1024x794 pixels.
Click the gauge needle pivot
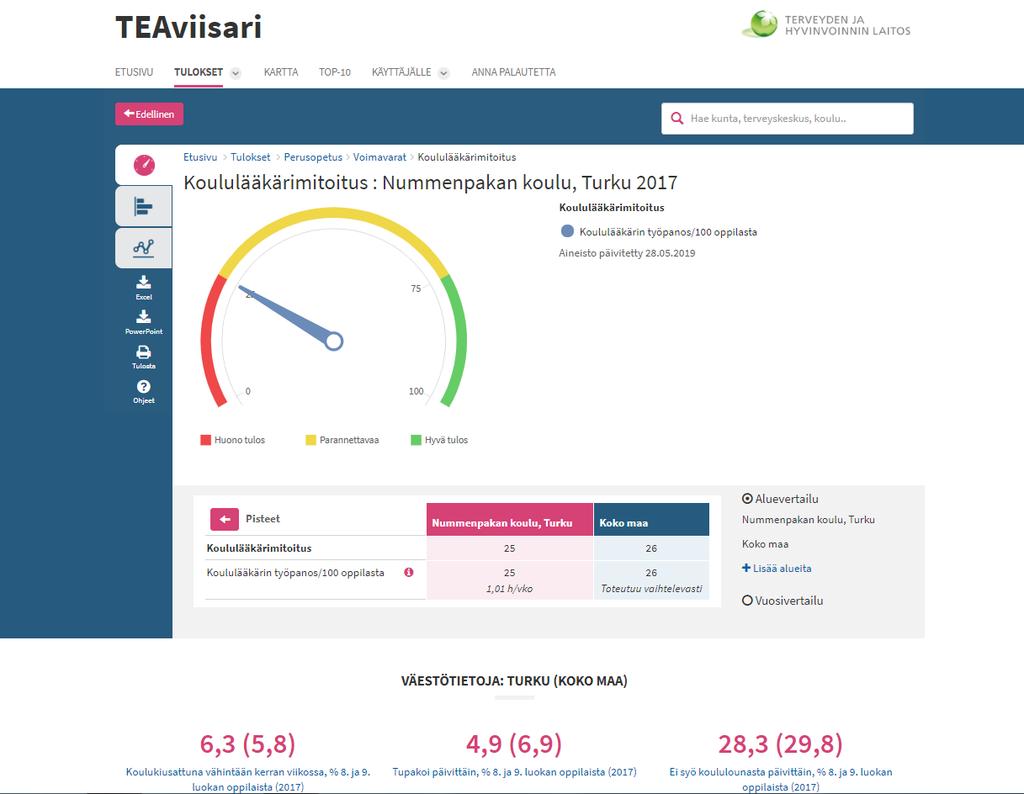coord(334,341)
